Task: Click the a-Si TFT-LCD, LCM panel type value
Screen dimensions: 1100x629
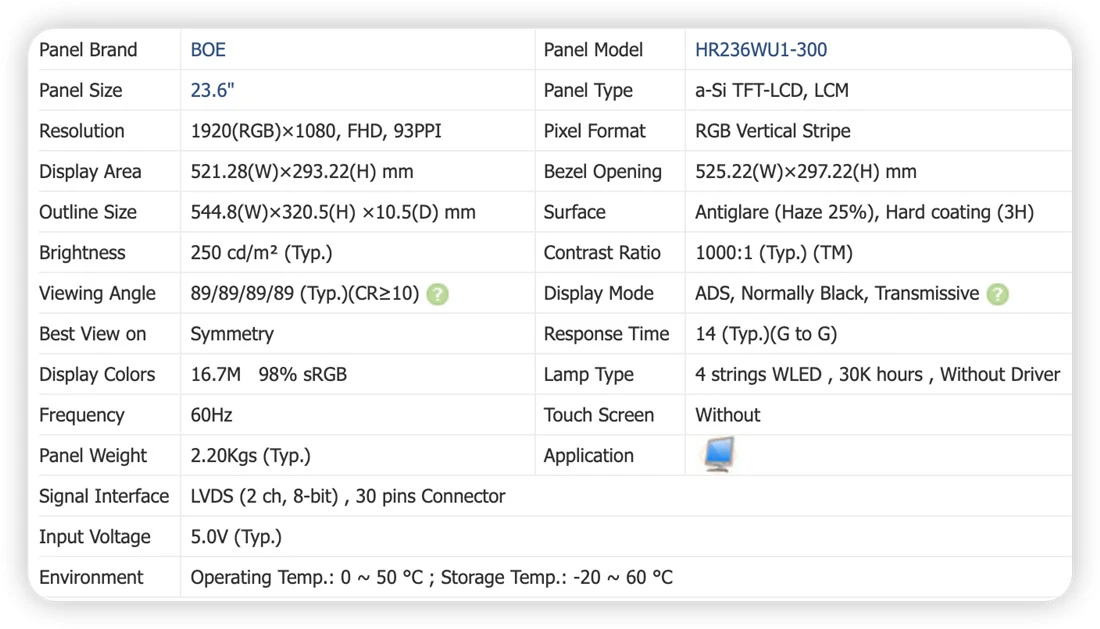Action: coord(772,90)
